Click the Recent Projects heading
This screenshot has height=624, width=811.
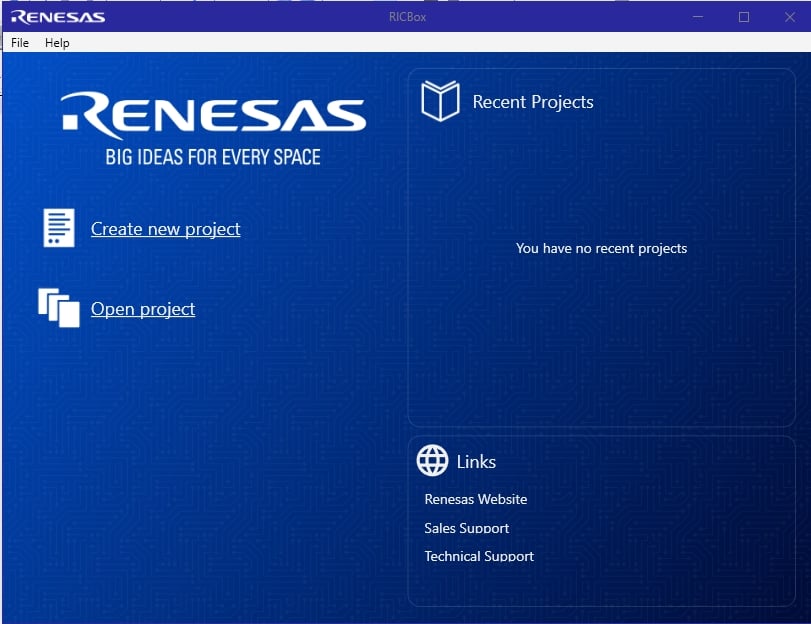tap(532, 102)
